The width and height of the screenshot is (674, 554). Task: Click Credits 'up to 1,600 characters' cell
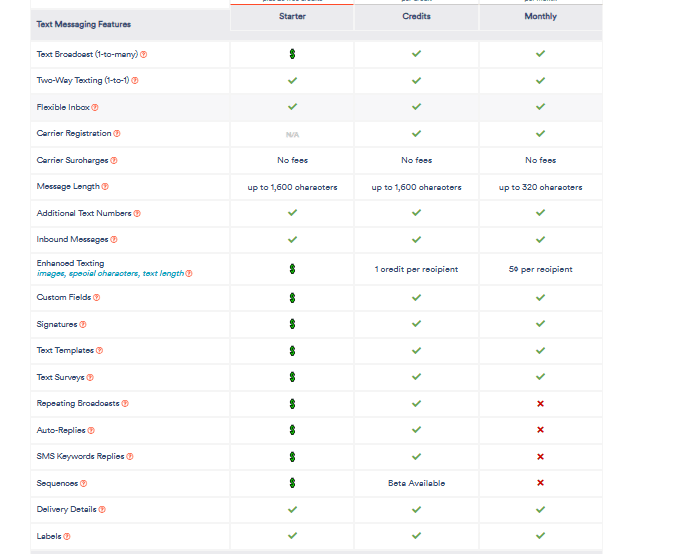416,187
